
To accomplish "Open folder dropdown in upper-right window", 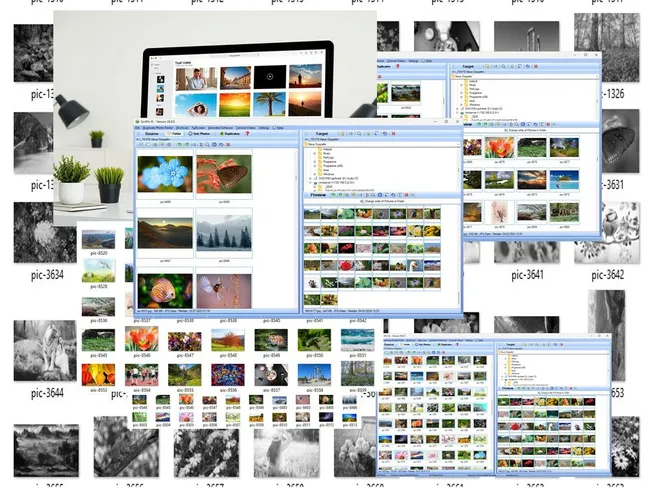I will point(597,76).
